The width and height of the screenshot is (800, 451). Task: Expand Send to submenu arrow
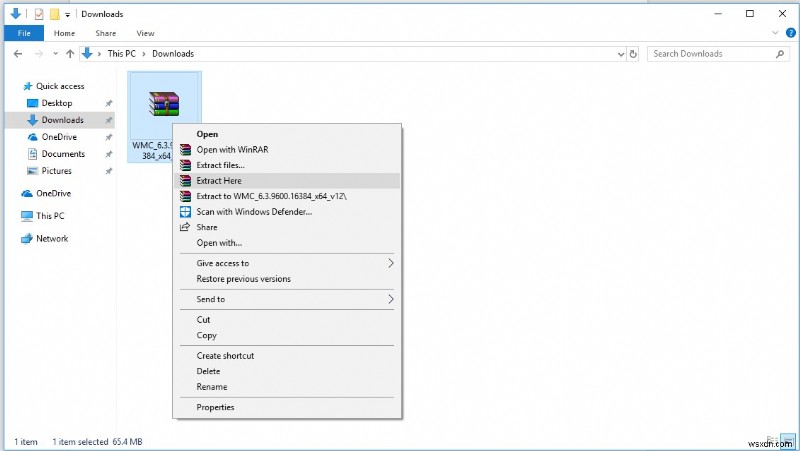click(x=391, y=299)
